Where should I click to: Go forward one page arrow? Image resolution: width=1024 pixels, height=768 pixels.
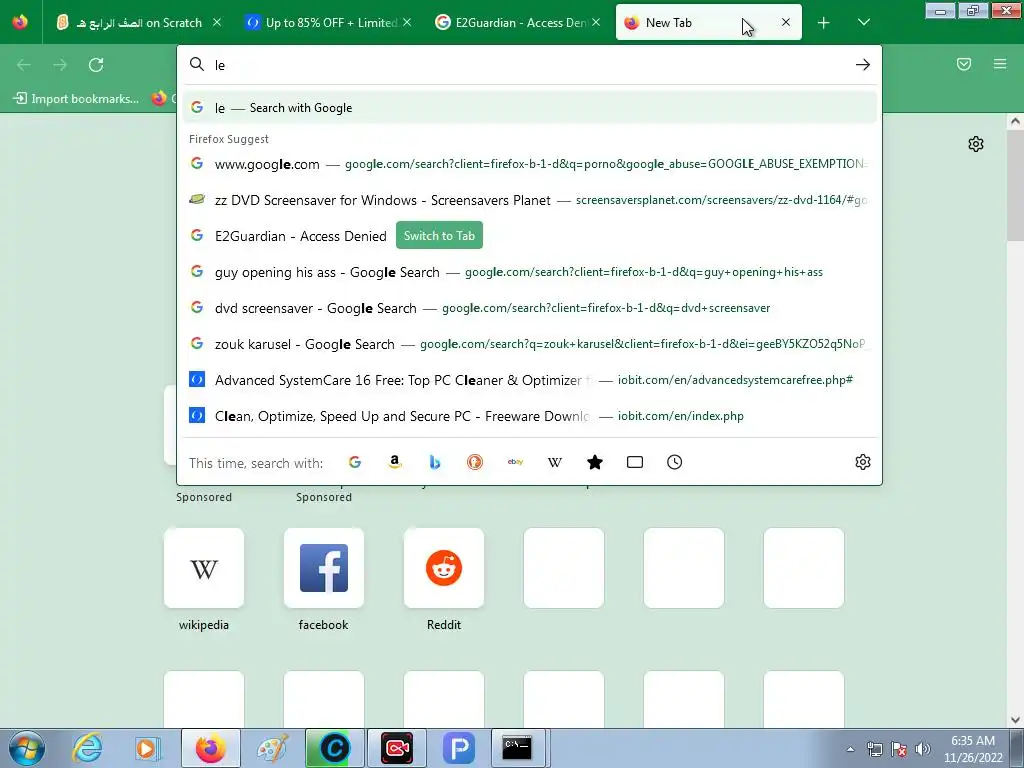[60, 65]
